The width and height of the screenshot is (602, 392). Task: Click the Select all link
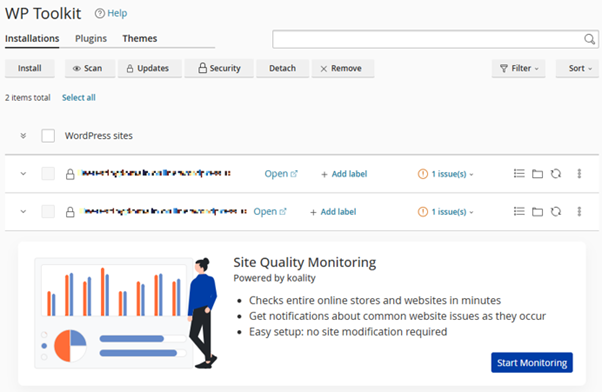pos(79,98)
